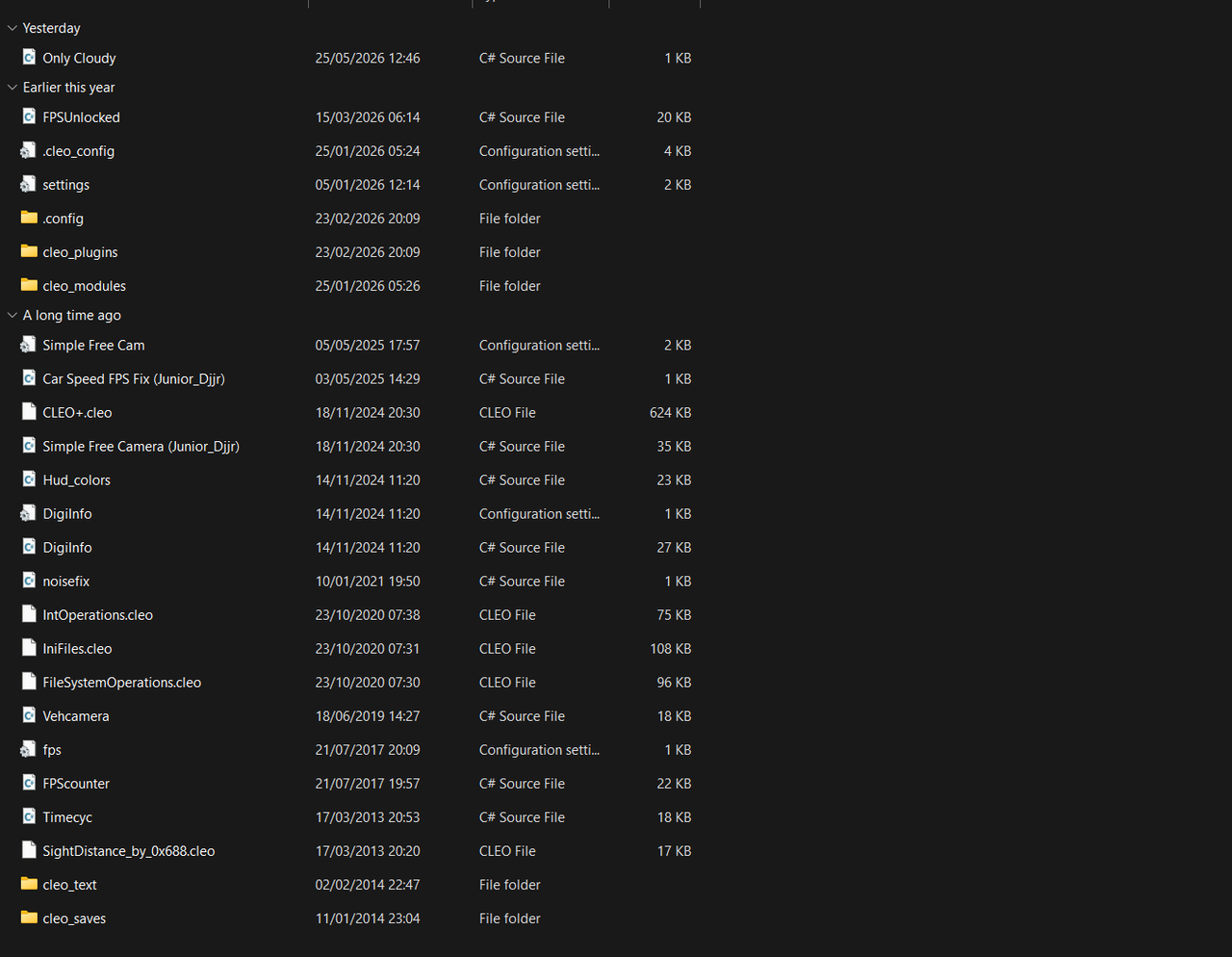Click the IniFiles.cleo file icon
This screenshot has height=957, width=1232.
coord(29,648)
